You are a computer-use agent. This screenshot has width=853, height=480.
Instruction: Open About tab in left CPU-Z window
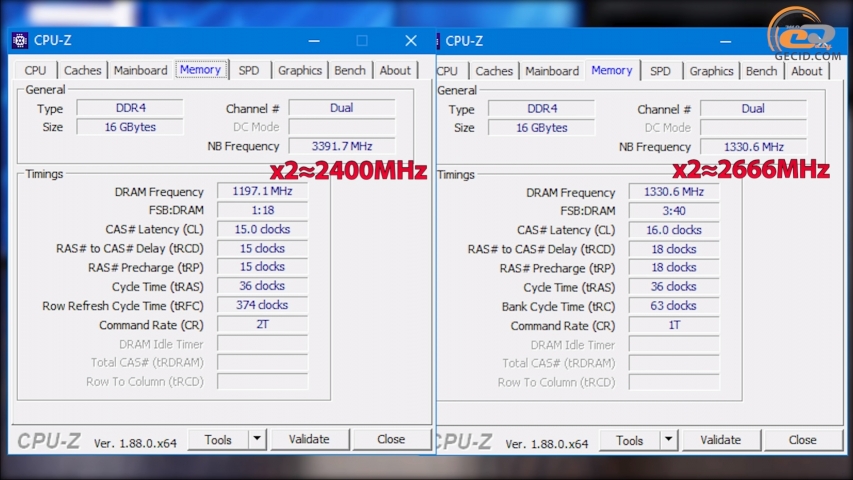395,70
